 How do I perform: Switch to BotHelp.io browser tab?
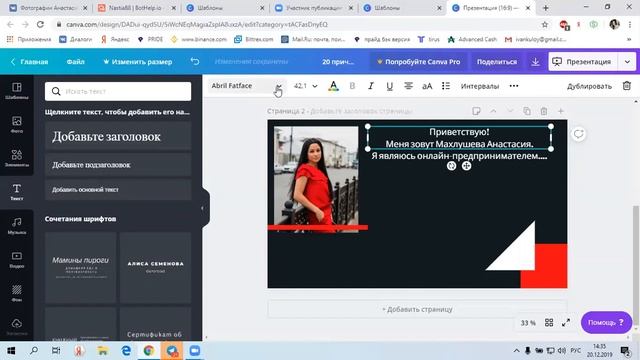137,8
